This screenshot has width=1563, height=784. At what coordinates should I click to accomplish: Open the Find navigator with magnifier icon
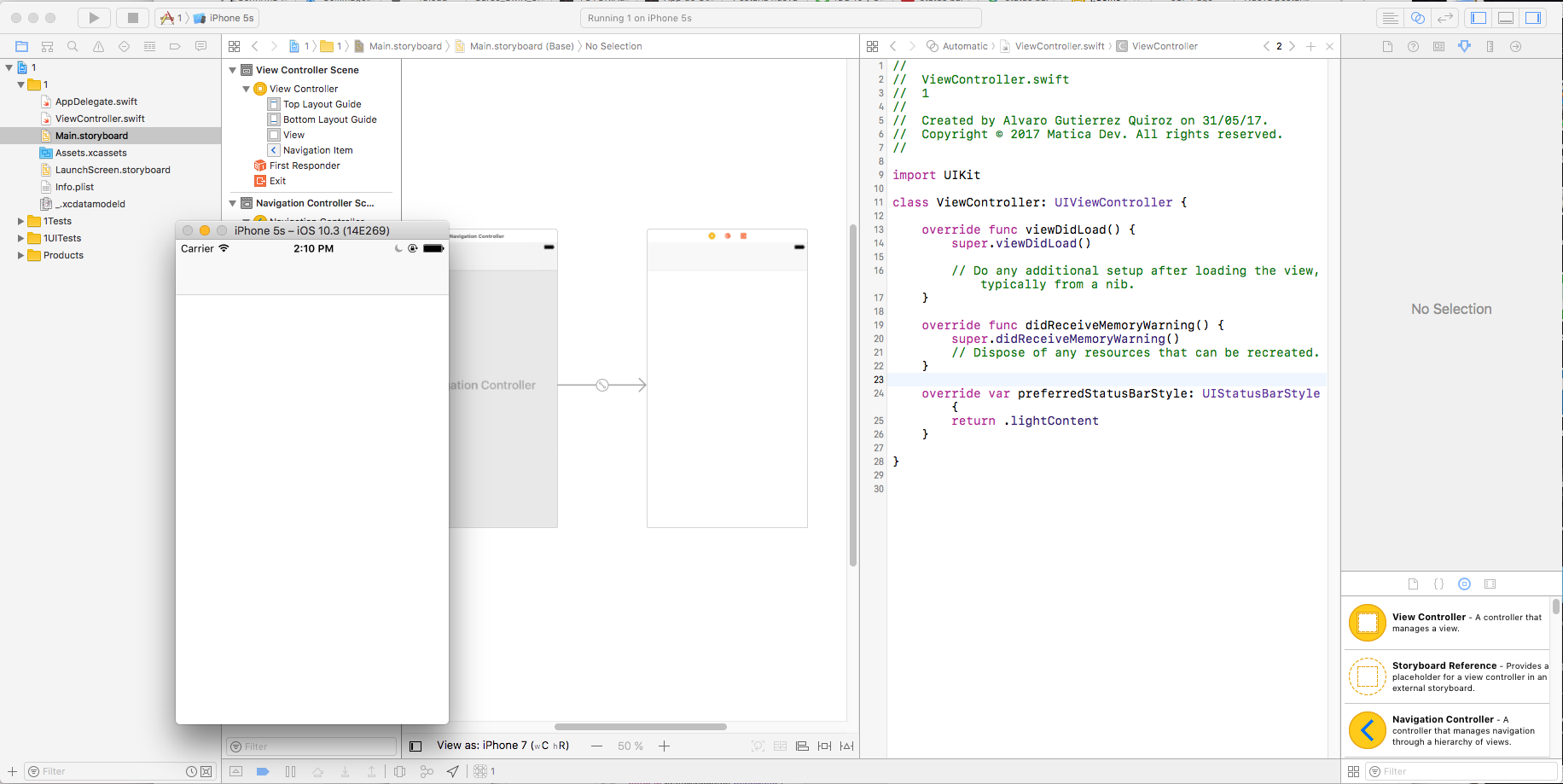coord(73,46)
